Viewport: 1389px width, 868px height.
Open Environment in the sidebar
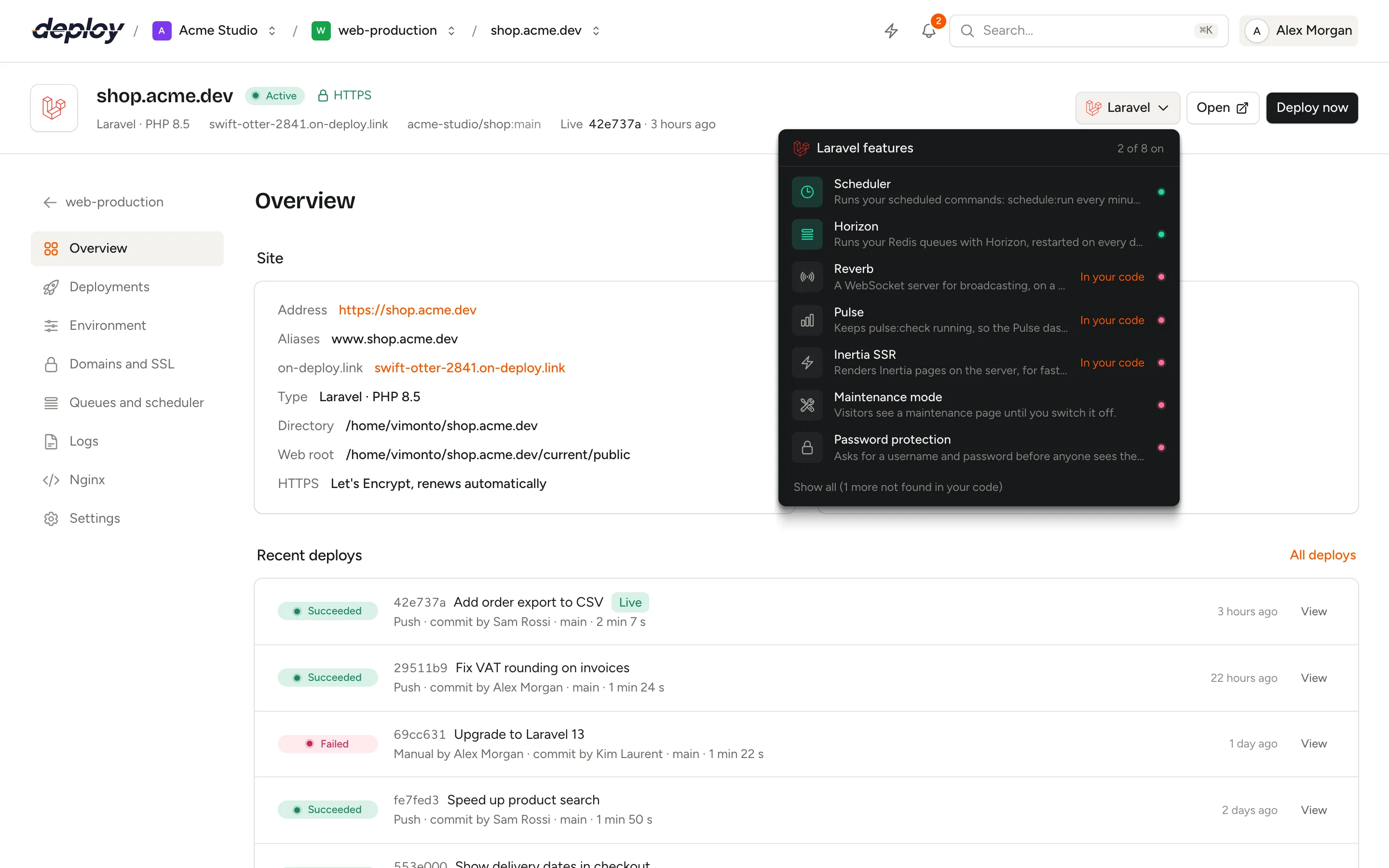127,325
